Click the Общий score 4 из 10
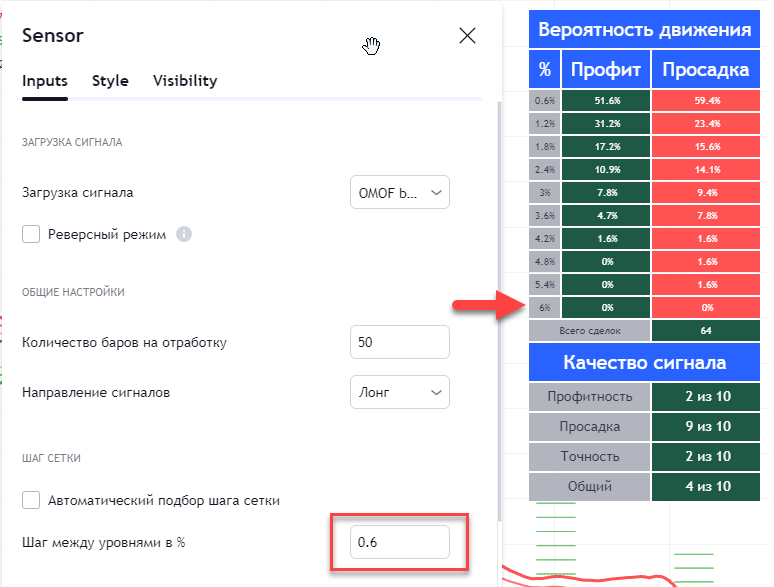The height and width of the screenshot is (587, 774). (x=708, y=486)
